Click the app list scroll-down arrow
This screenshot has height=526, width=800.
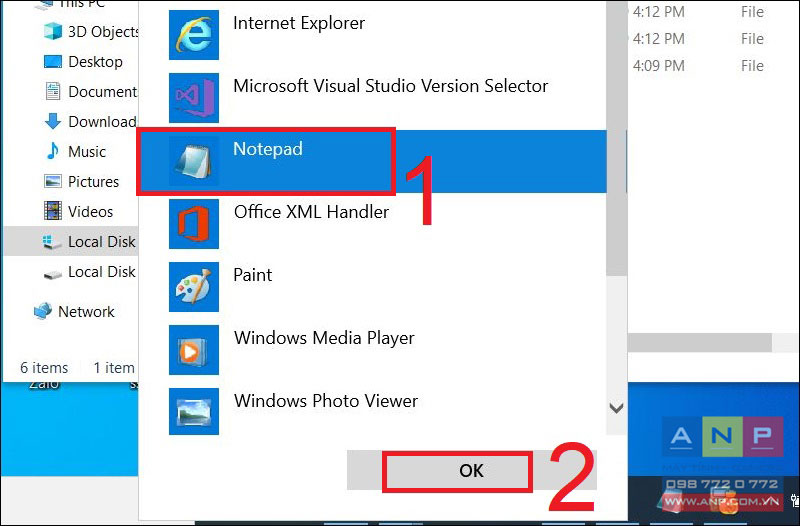click(x=616, y=408)
